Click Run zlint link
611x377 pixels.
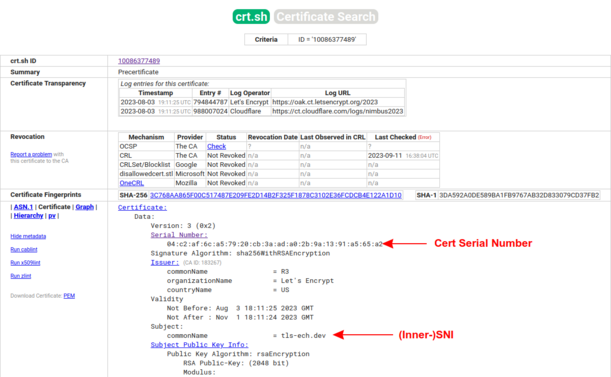pos(21,276)
